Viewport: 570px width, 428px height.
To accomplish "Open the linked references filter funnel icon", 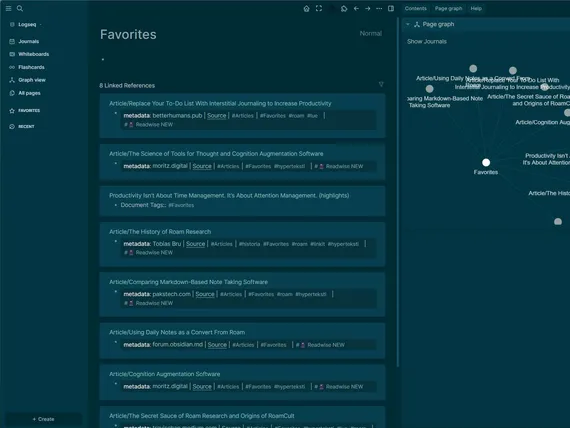I will pyautogui.click(x=381, y=84).
